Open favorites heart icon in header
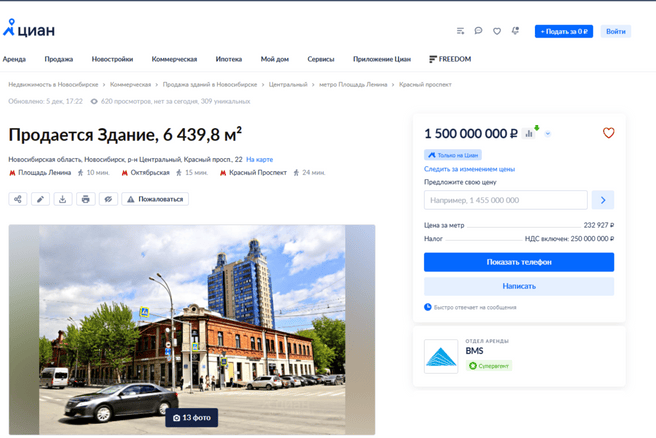Screen dimensions: 656x438 [x=497, y=31]
